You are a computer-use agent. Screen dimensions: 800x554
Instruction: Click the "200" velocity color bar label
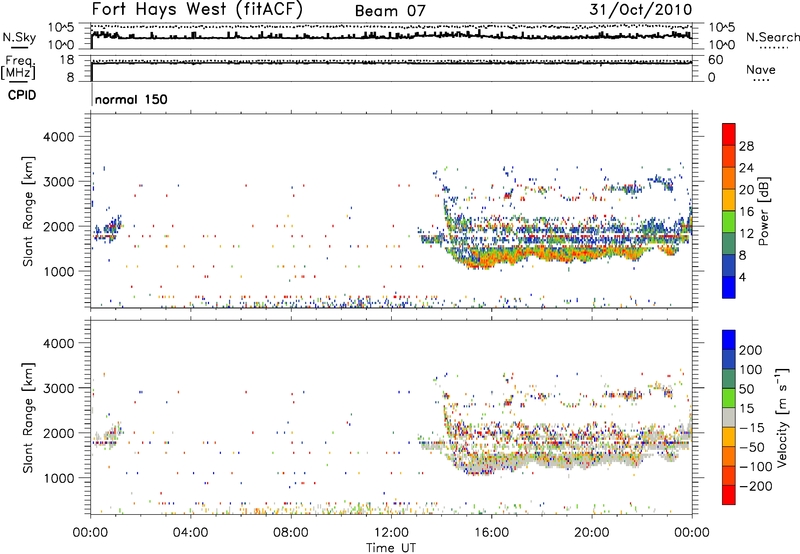pyautogui.click(x=751, y=350)
